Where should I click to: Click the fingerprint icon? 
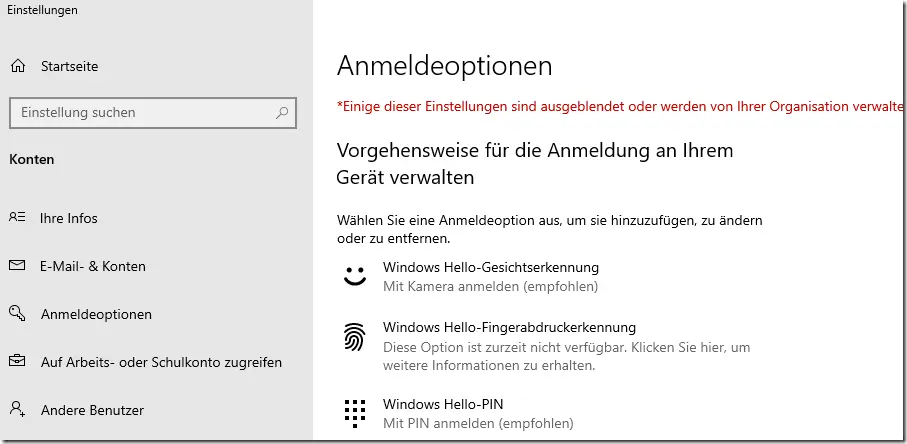(355, 337)
